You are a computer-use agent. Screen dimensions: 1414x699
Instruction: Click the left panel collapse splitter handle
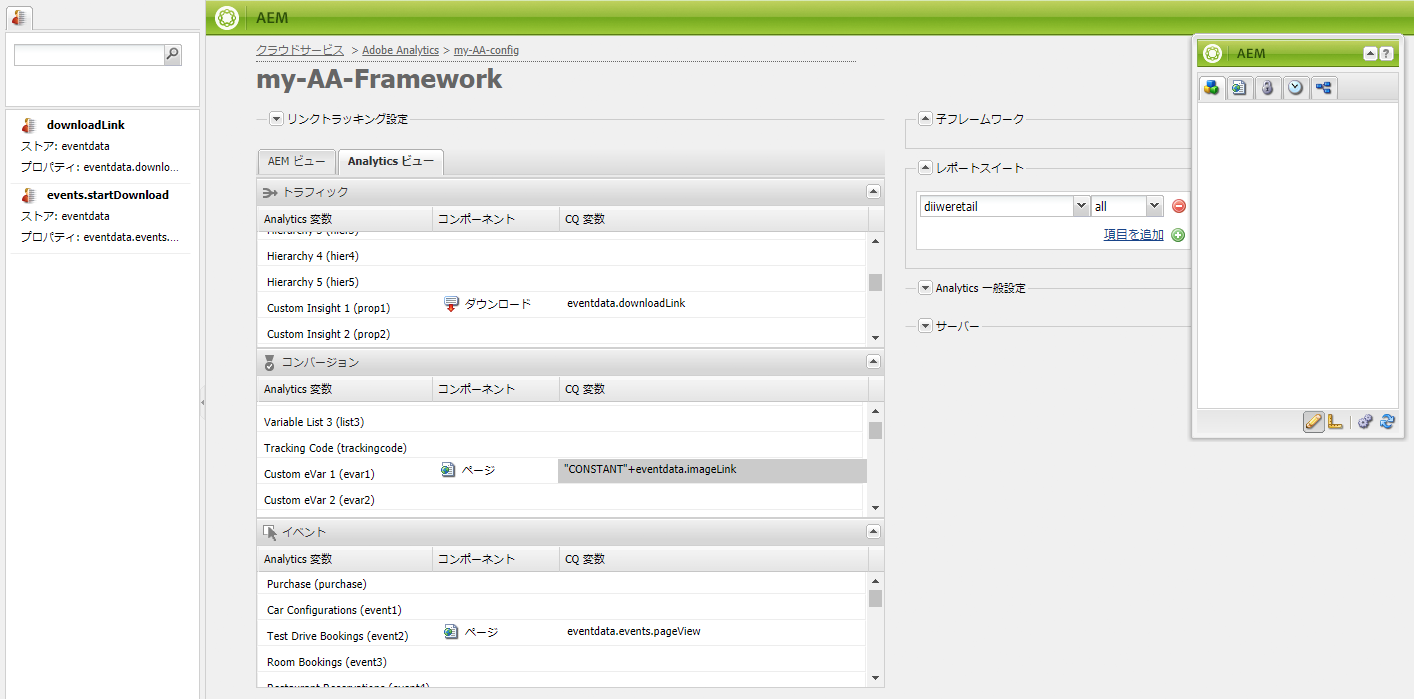pyautogui.click(x=203, y=402)
